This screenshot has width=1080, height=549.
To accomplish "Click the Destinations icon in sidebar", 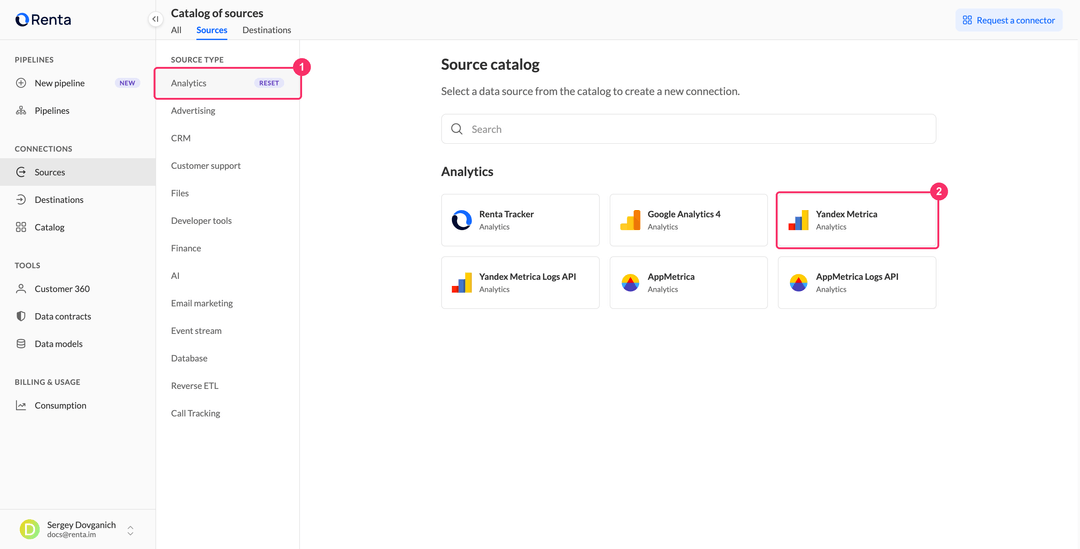I will (21, 200).
